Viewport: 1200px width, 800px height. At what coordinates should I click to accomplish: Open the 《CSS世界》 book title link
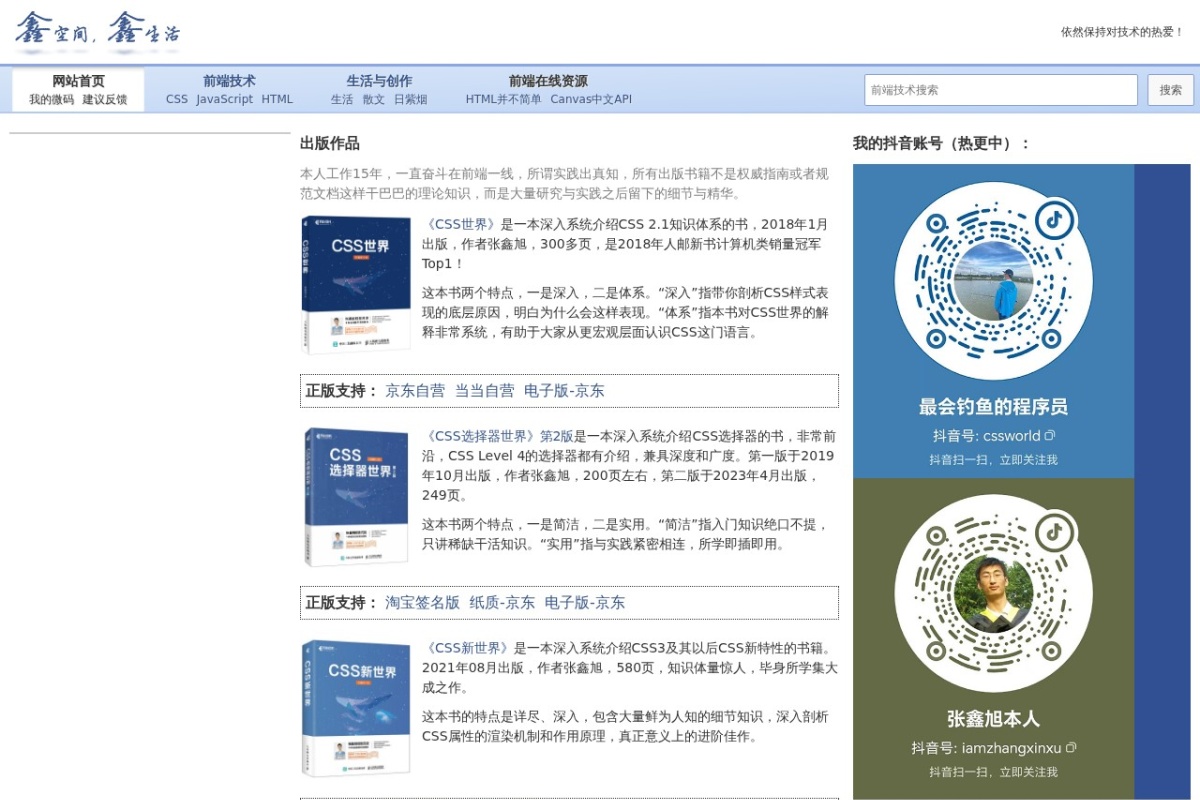pos(461,224)
